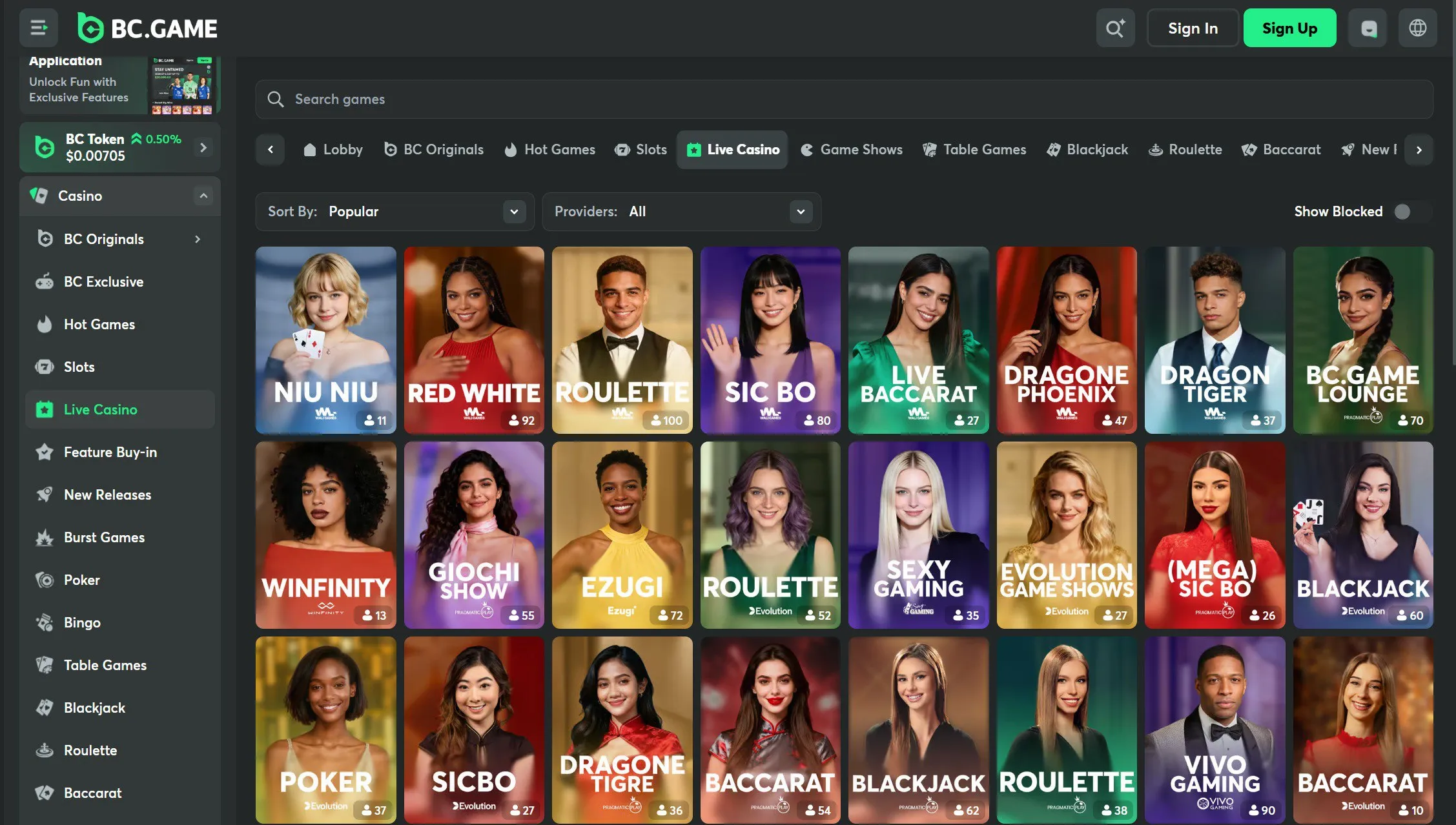1456x825 pixels.
Task: Select Poker in the left sidebar
Action: (x=81, y=580)
